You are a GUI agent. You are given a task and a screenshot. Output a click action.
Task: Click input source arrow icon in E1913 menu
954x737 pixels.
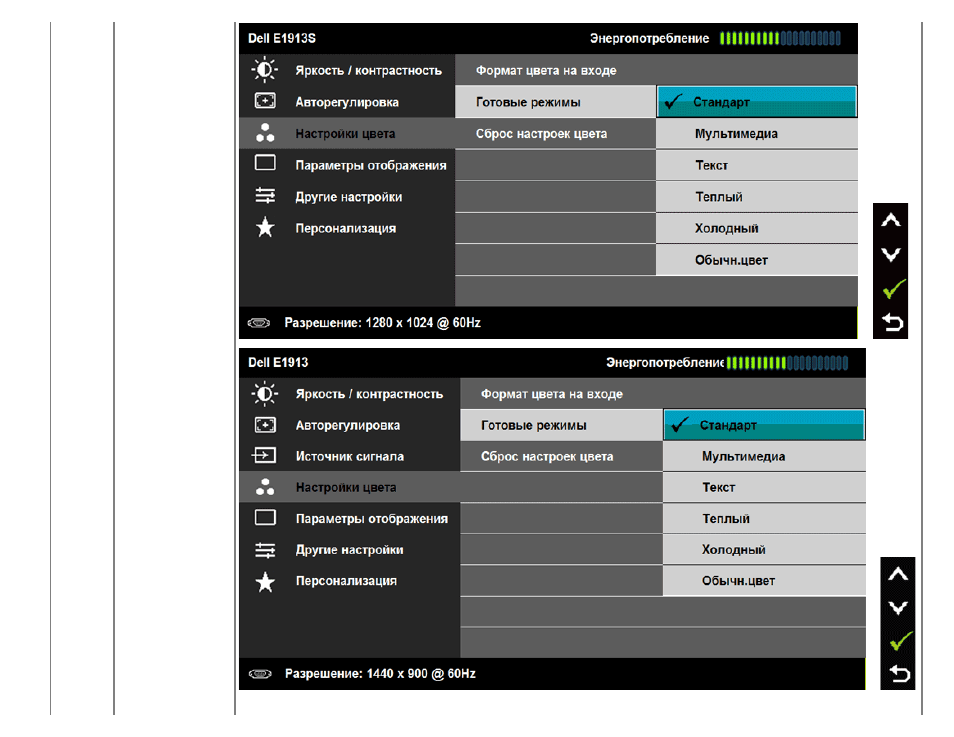coord(263,455)
